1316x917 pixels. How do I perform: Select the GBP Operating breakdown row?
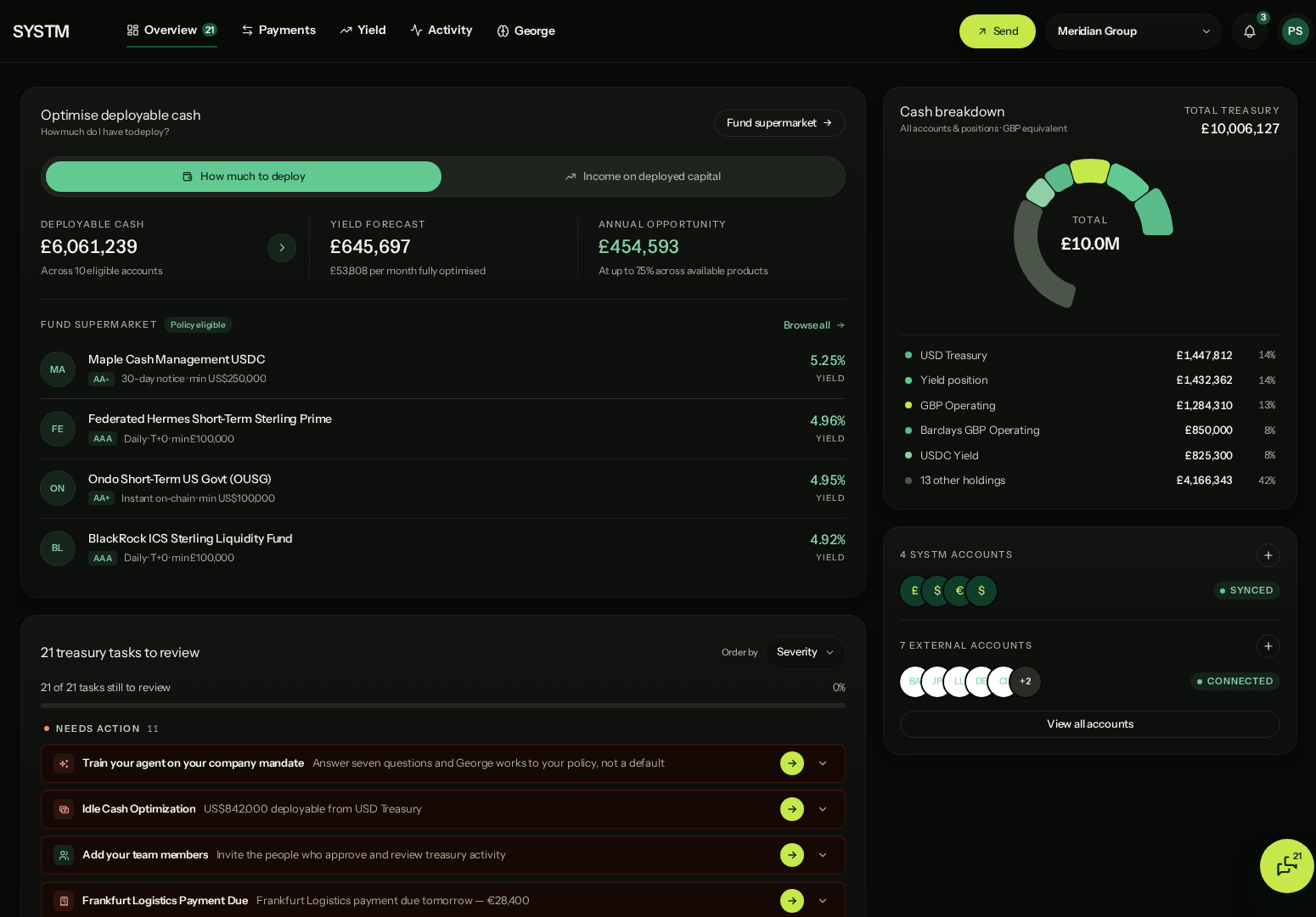(x=1090, y=406)
